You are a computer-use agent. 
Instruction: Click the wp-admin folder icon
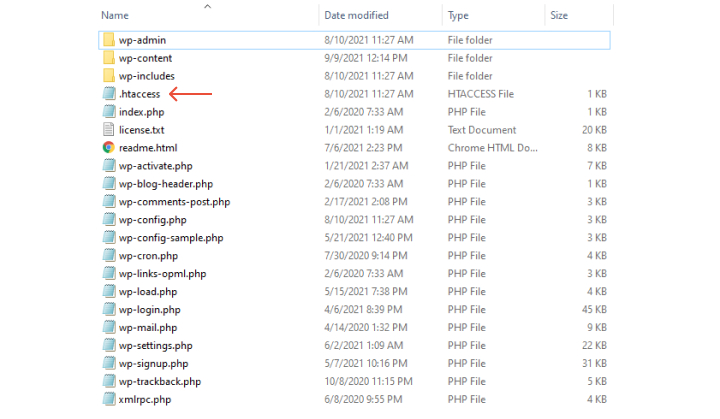pos(109,40)
